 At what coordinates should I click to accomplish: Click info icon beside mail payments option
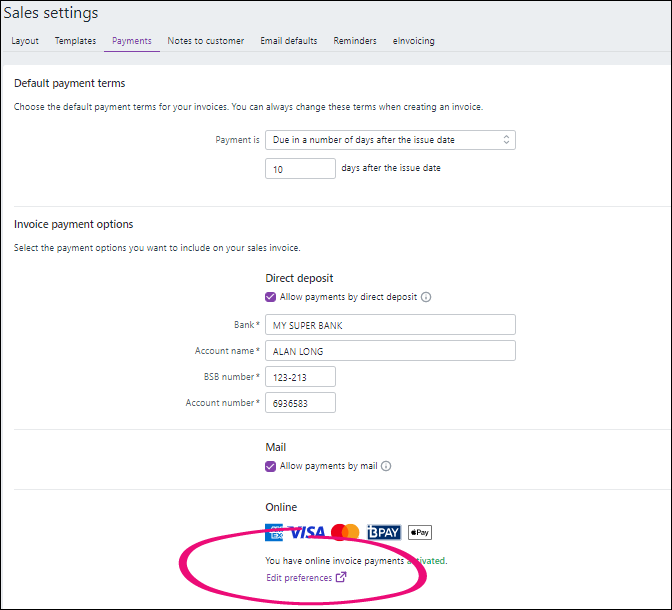(x=386, y=466)
